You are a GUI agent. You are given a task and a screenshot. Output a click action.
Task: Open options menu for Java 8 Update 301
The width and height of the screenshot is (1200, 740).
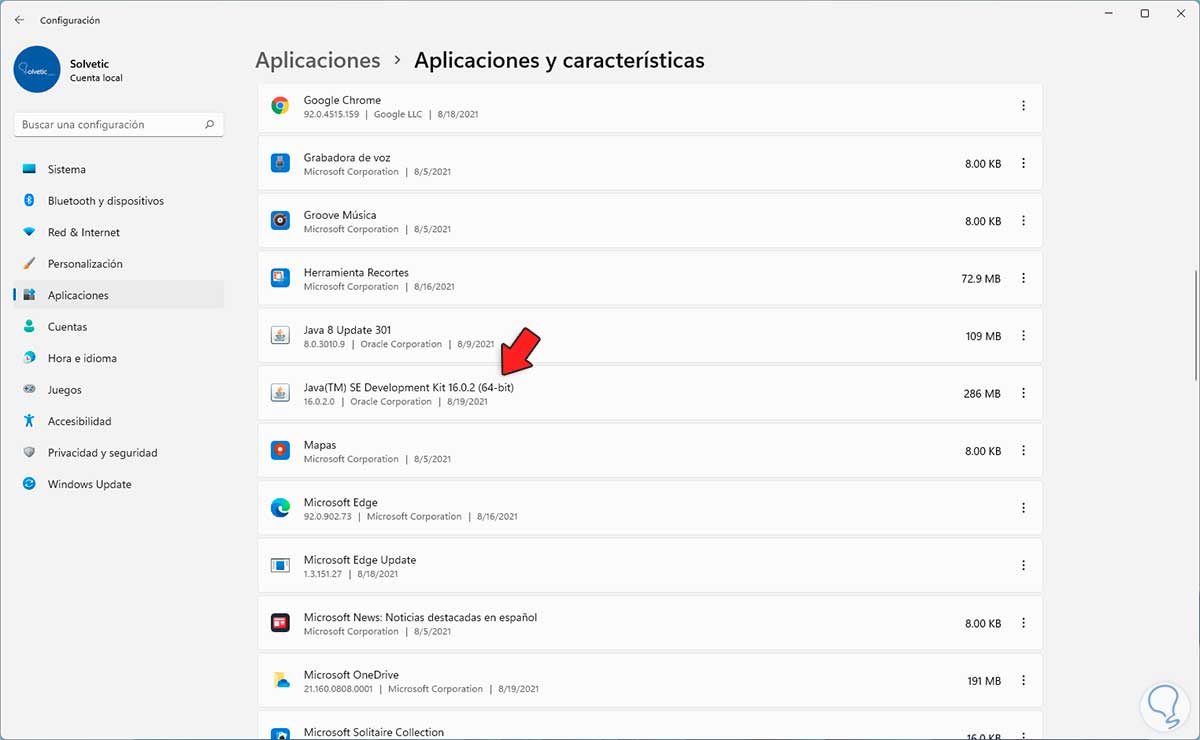[x=1023, y=336]
